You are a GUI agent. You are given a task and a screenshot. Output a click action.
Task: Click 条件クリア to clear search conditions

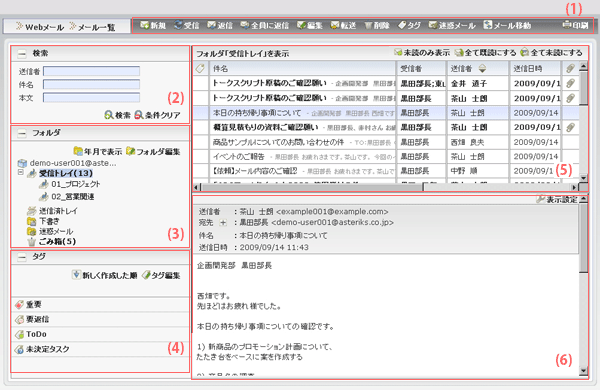(x=157, y=115)
